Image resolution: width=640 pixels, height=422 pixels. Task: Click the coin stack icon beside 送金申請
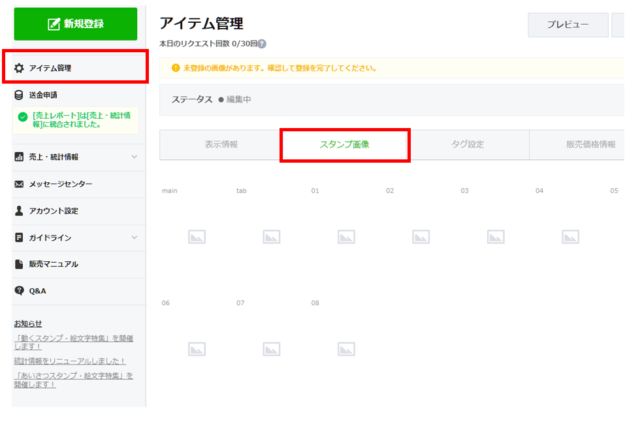(x=19, y=95)
